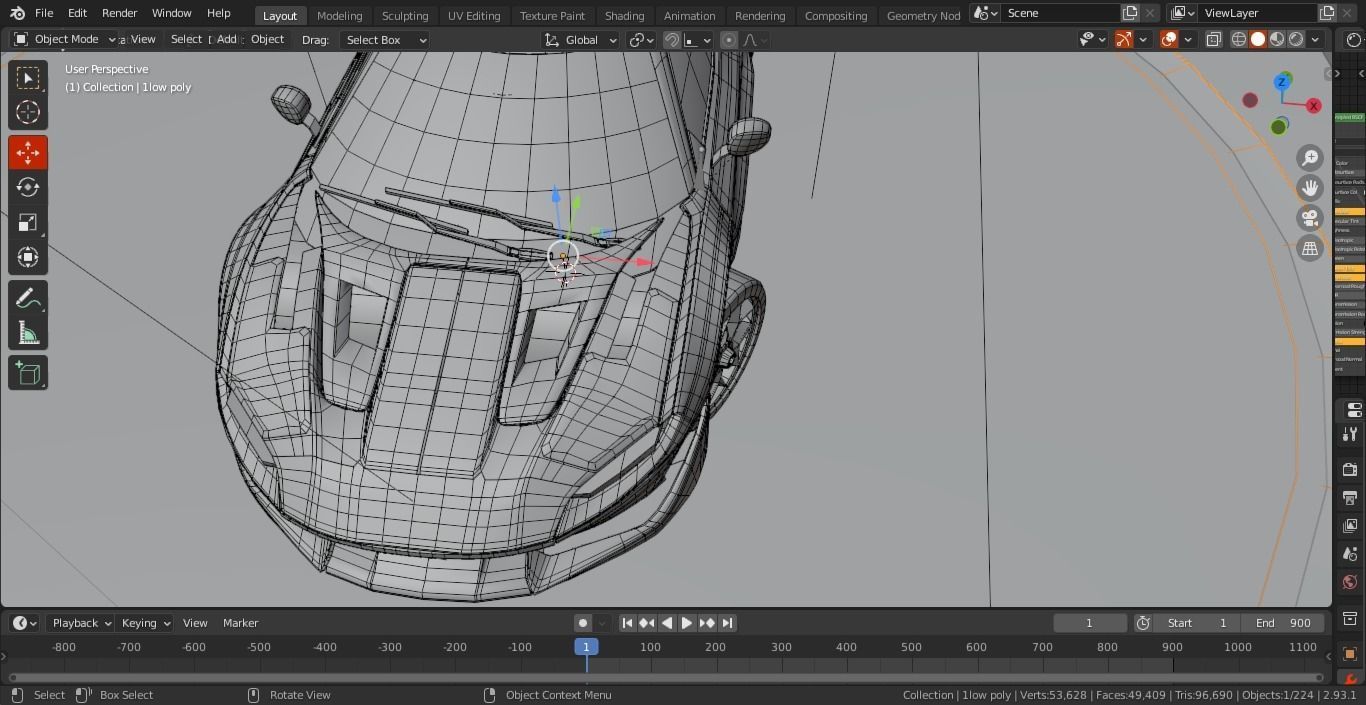Expand the Global orientation dropdown
Screen dimensions: 1366x705
[x=581, y=40]
